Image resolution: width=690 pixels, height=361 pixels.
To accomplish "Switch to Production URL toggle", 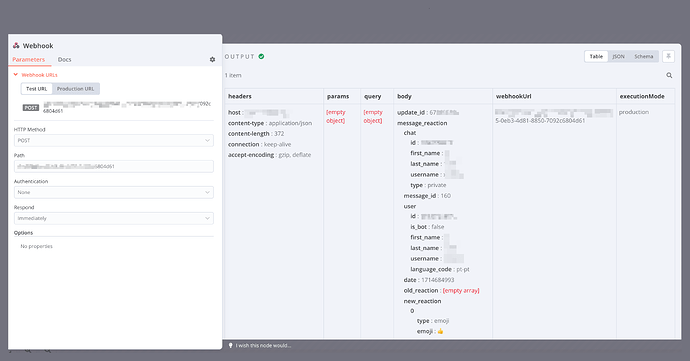I will click(76, 89).
